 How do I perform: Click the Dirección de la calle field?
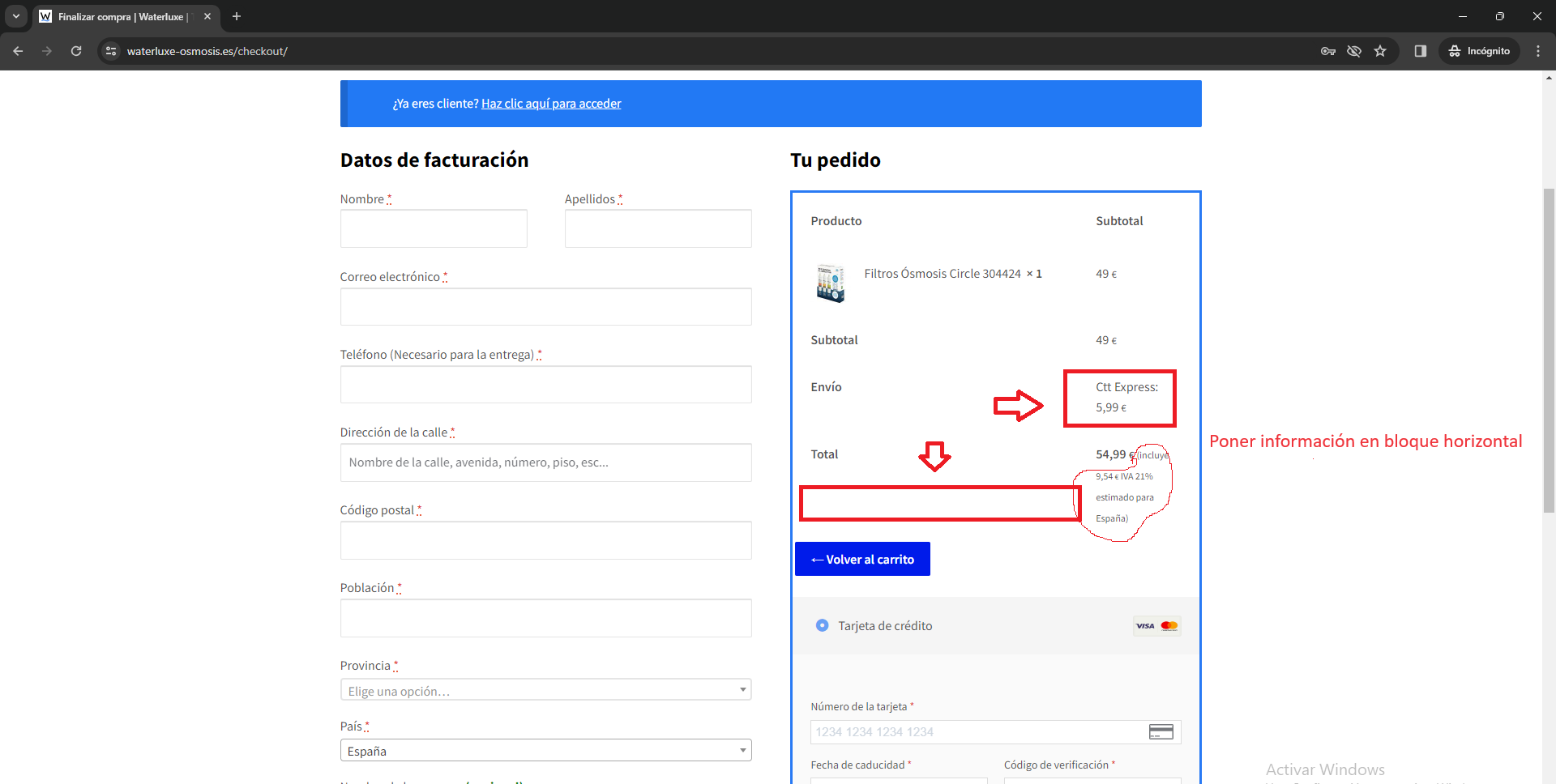(546, 462)
